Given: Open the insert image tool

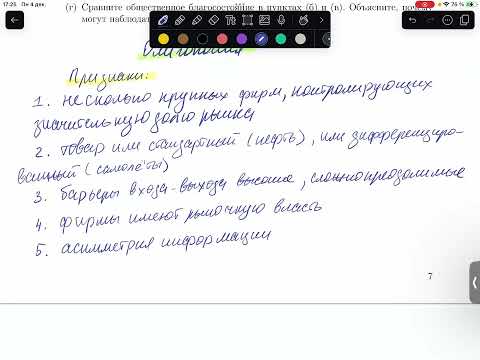Looking at the screenshot, I should pyautogui.click(x=265, y=20).
